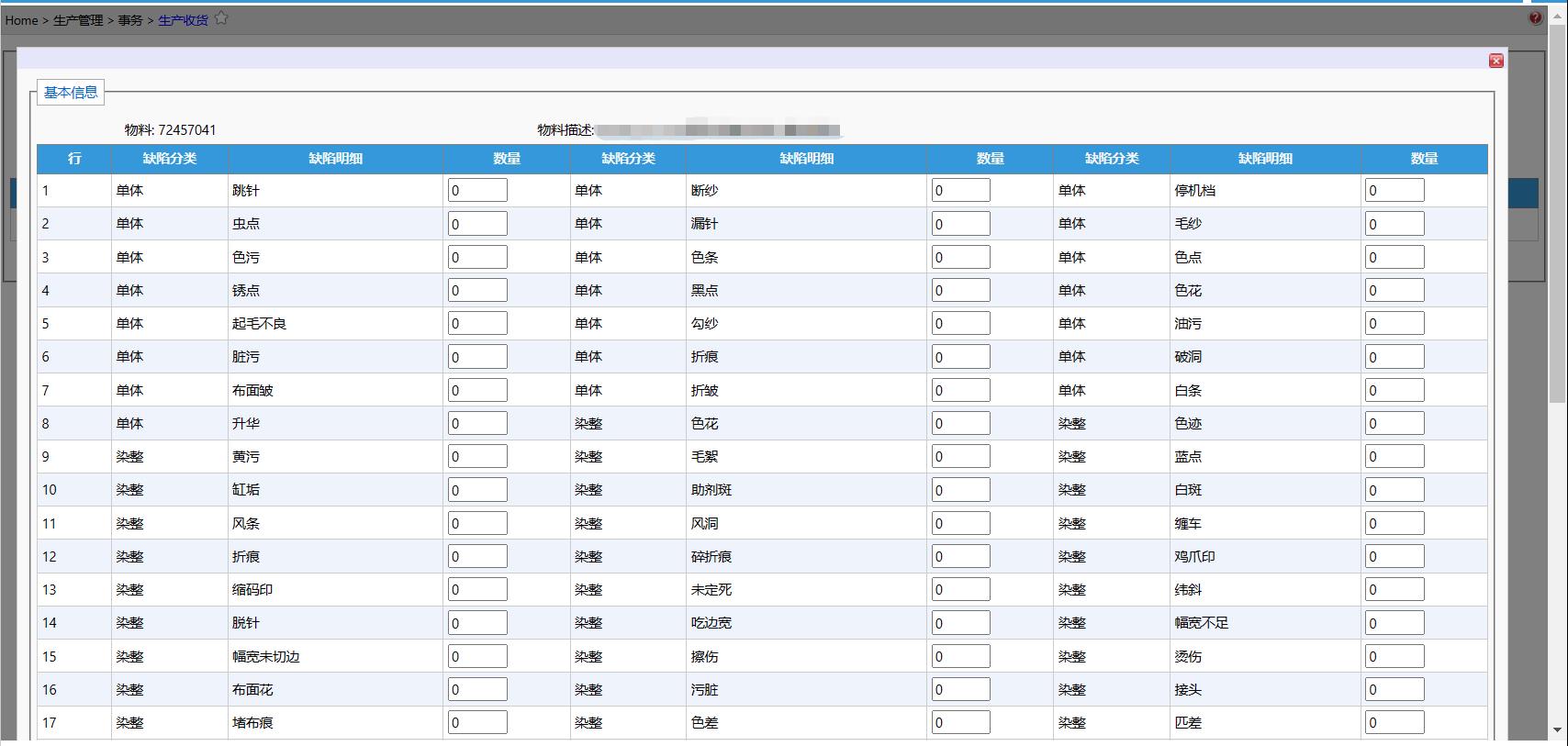Image resolution: width=1568 pixels, height=746 pixels.
Task: Click quantity field for 色污
Action: pos(477,257)
